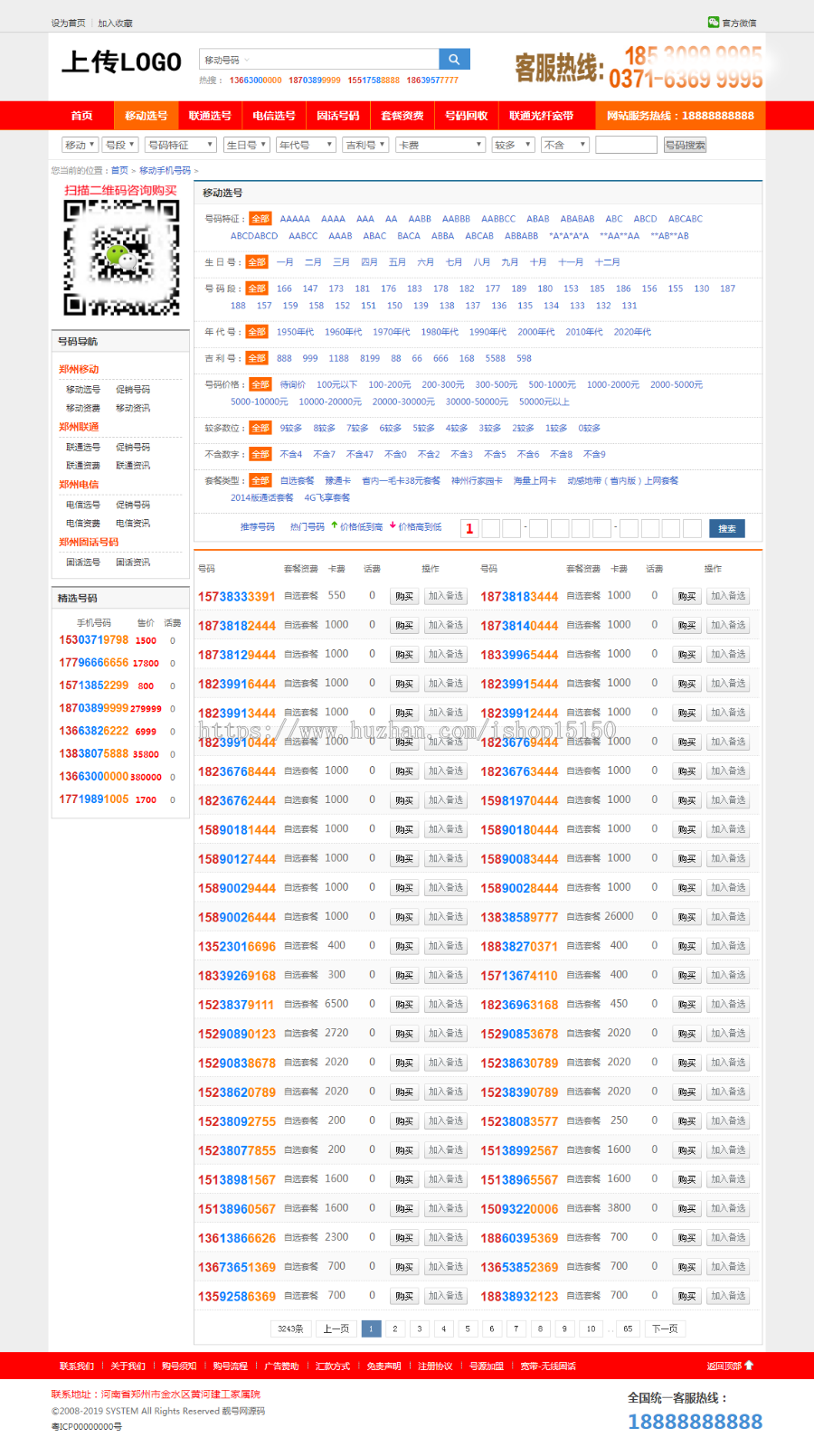Screen dimensions: 814x1456
Task: Click the first digit box with 1
Action: tap(469, 529)
